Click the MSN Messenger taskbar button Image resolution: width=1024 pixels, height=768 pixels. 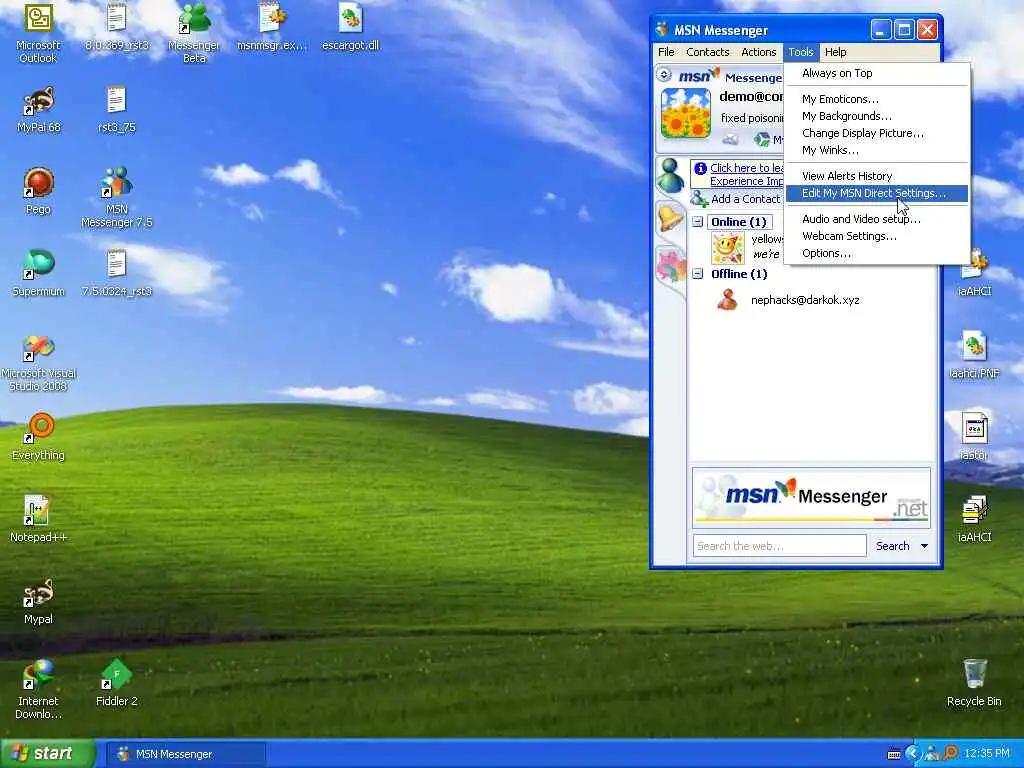click(x=185, y=754)
